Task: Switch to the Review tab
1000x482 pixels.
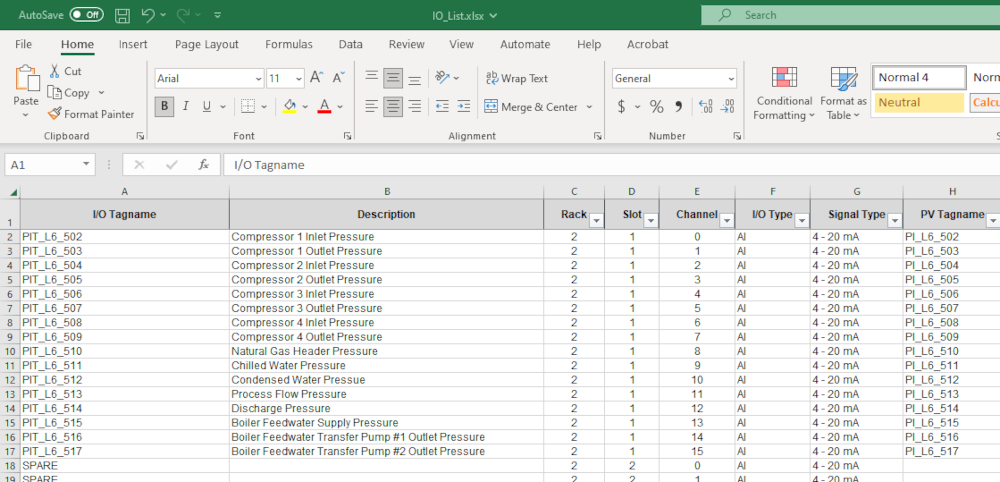Action: click(x=407, y=44)
